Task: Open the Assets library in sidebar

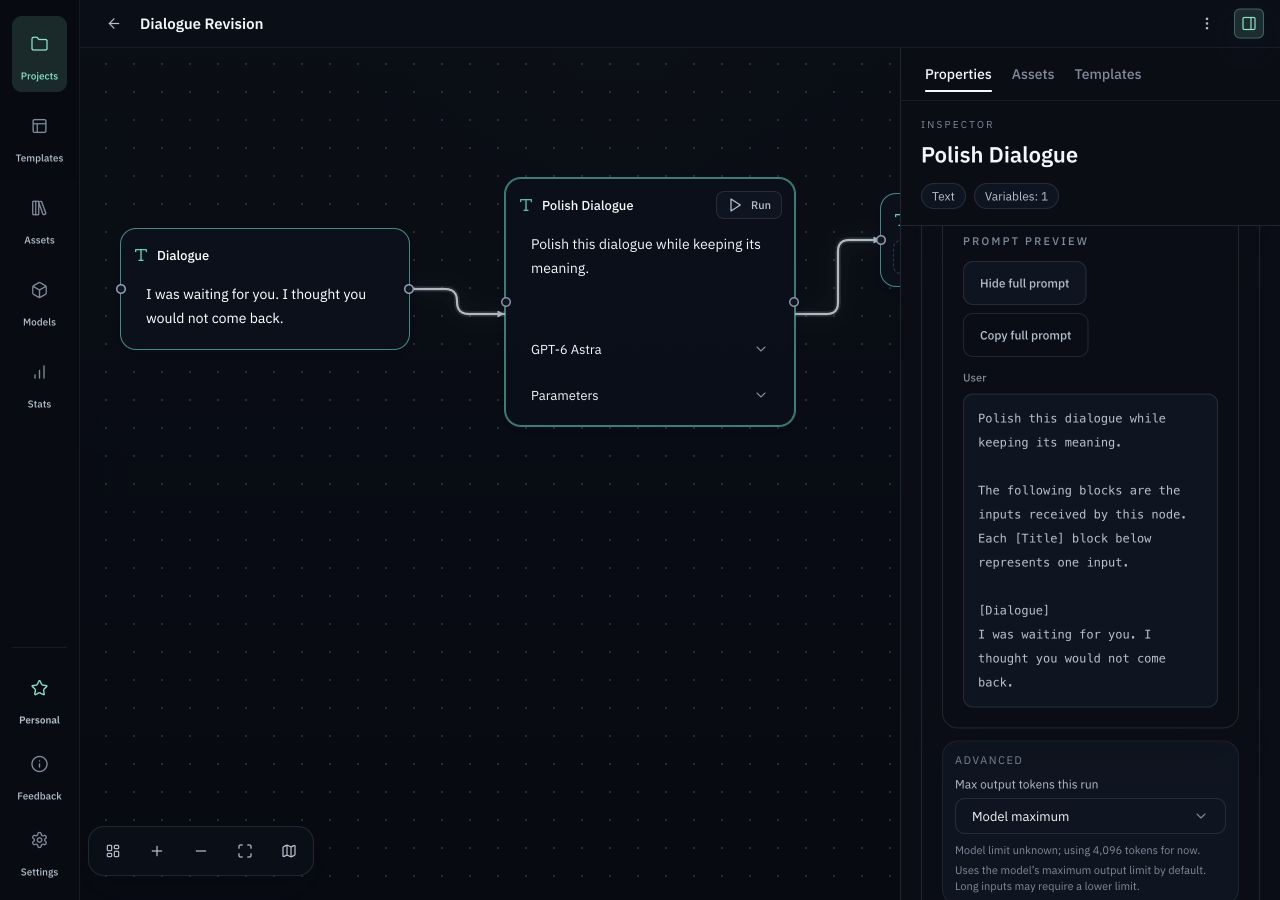Action: point(39,221)
